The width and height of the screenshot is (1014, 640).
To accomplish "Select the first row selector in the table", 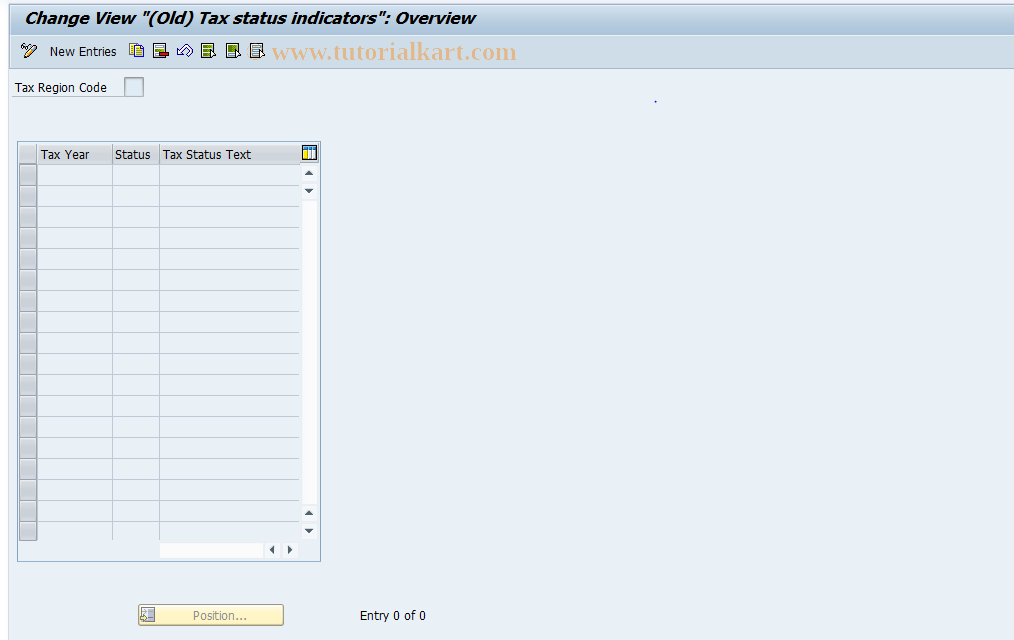I will pyautogui.click(x=28, y=175).
